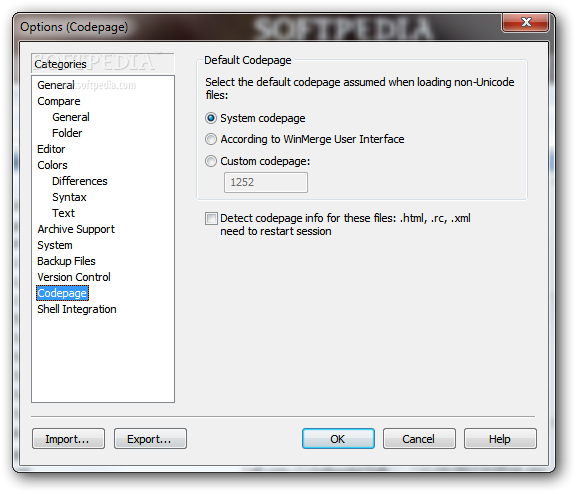Open the Backup Files category
This screenshot has height=493, width=576.
tap(66, 261)
